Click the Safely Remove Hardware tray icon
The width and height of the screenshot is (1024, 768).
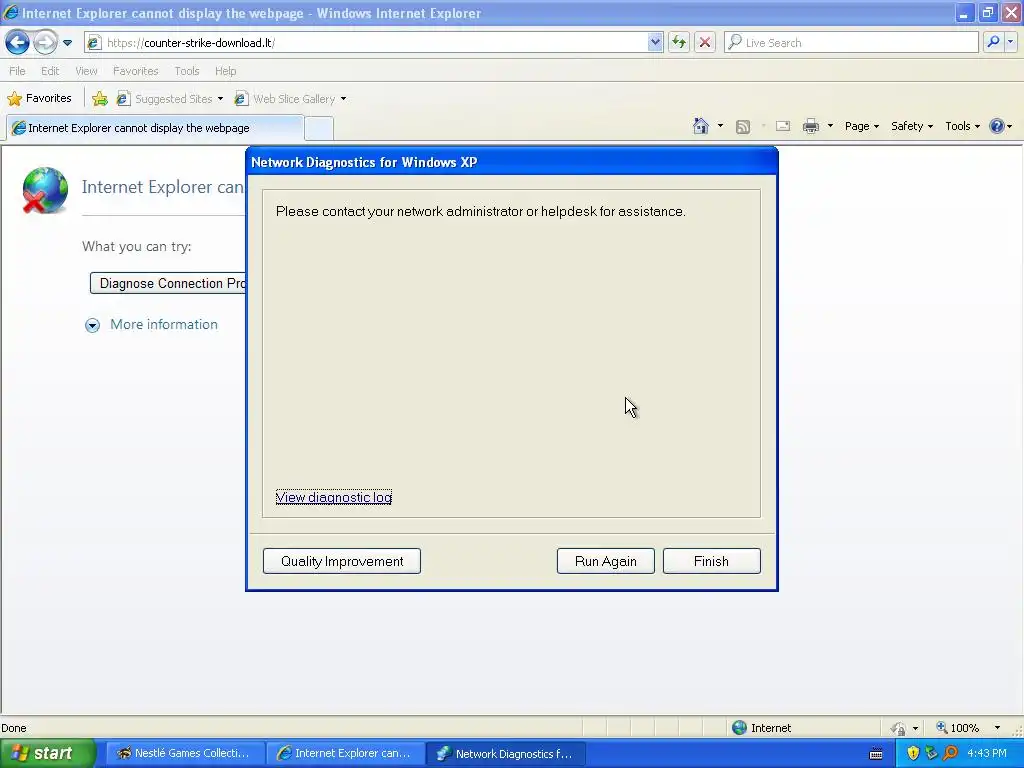point(931,753)
